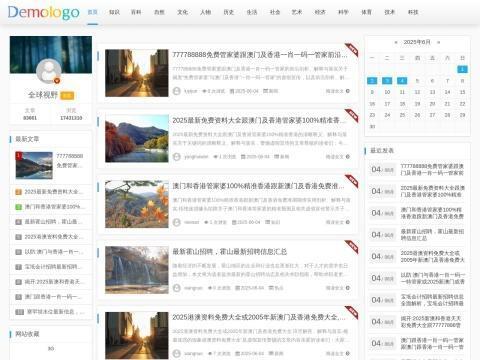Open the 艺术 navigation menu item
The width and height of the screenshot is (480, 360).
[x=297, y=12]
